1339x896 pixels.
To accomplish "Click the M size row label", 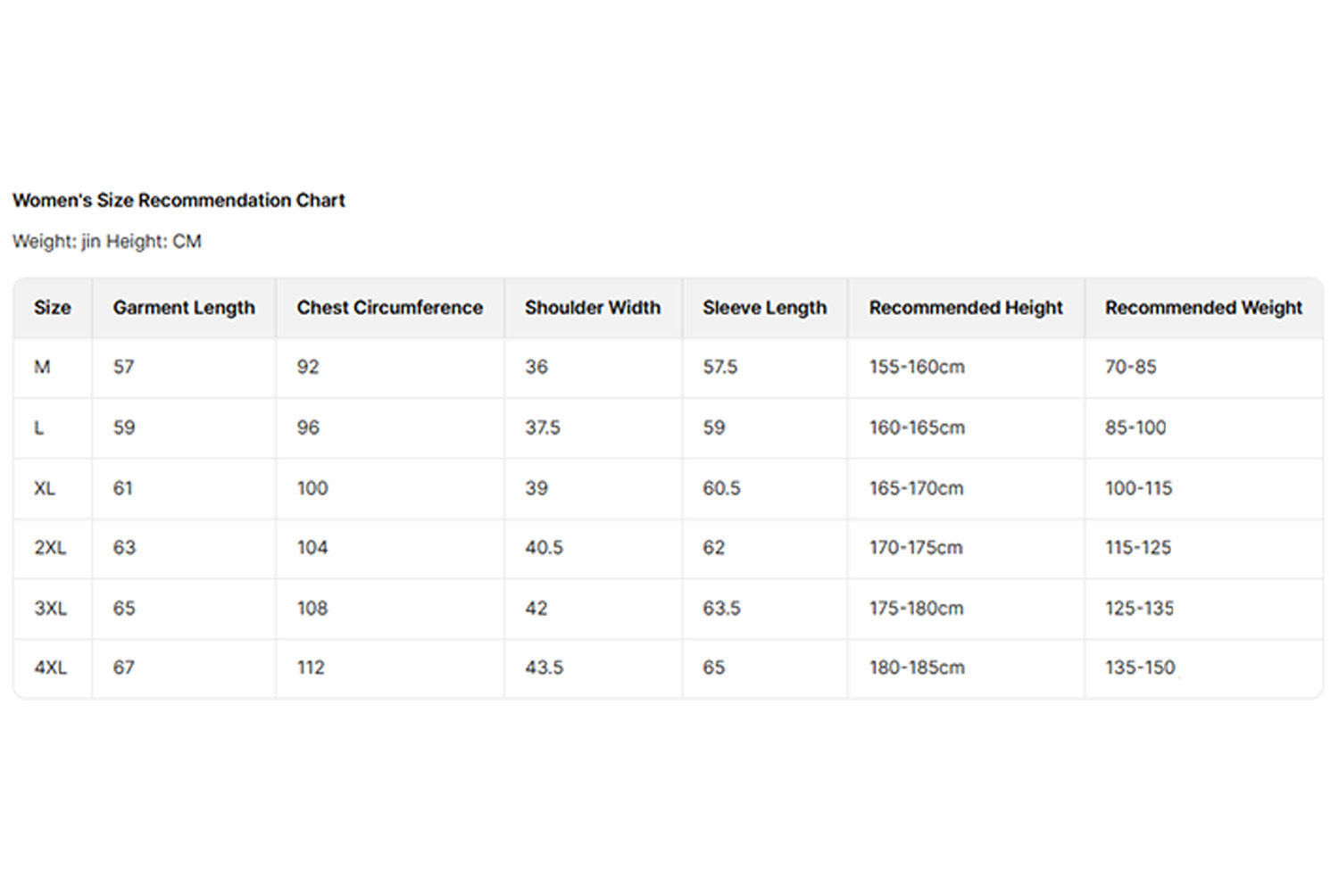I will click(42, 368).
